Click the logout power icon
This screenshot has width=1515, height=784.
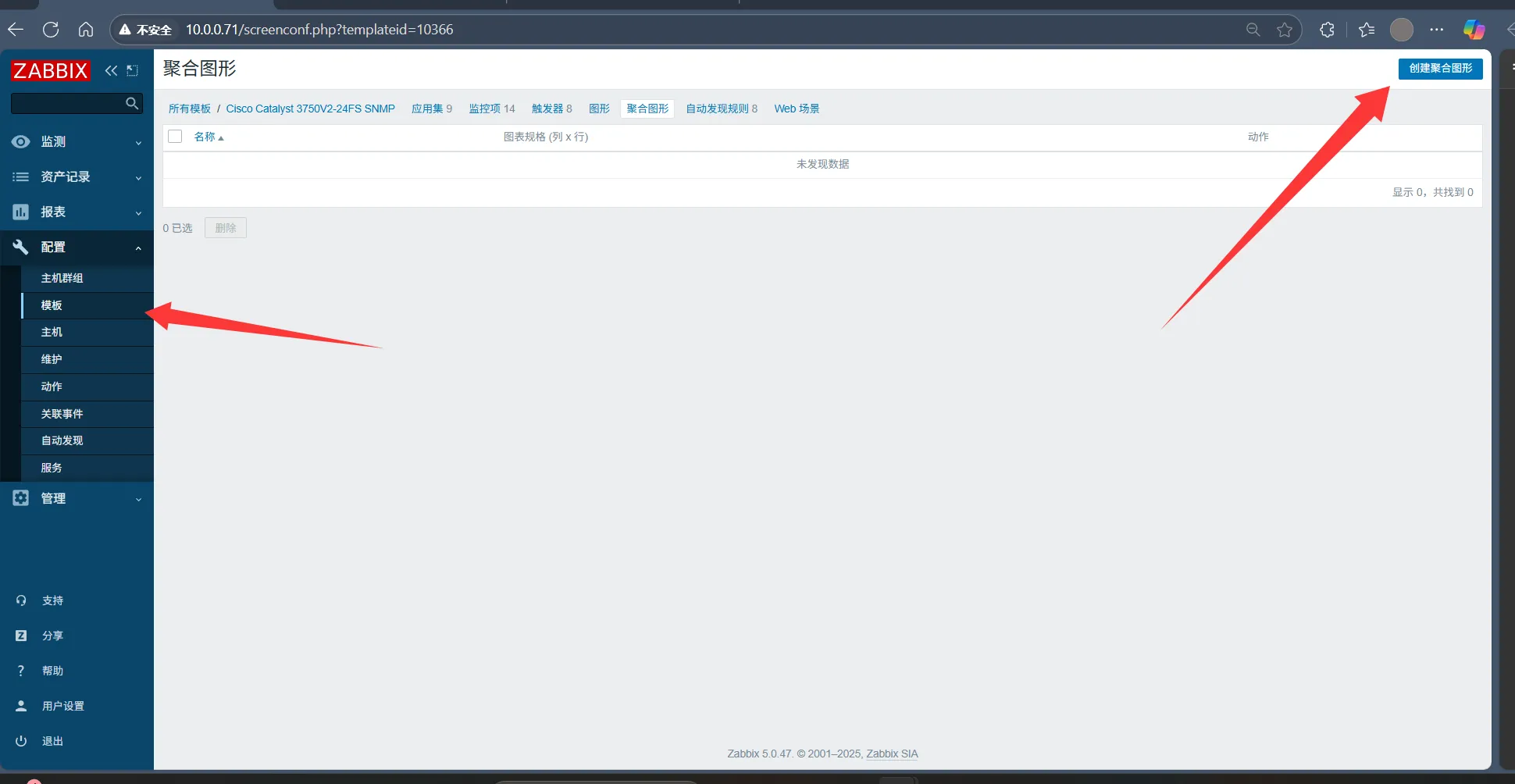coord(21,741)
